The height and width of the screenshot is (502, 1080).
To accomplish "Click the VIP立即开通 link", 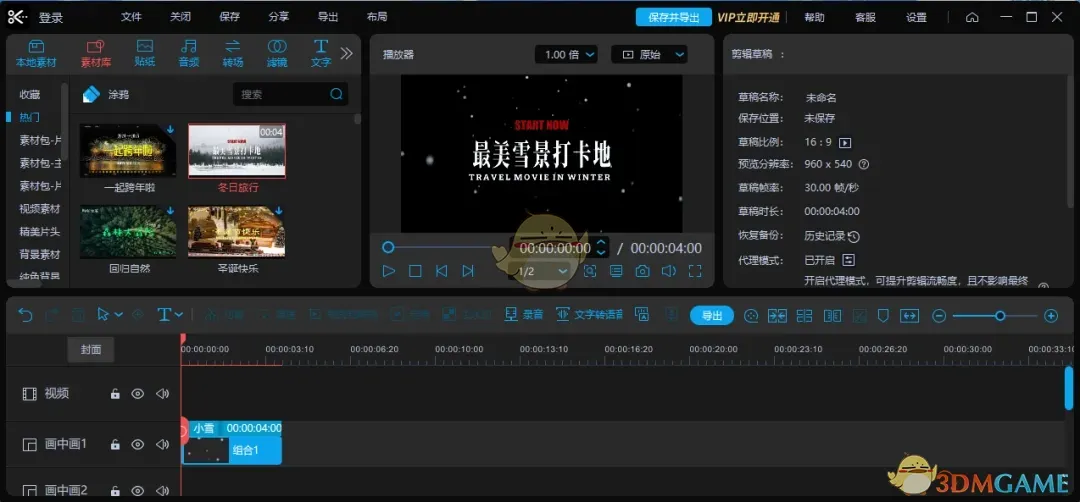I will coord(749,17).
